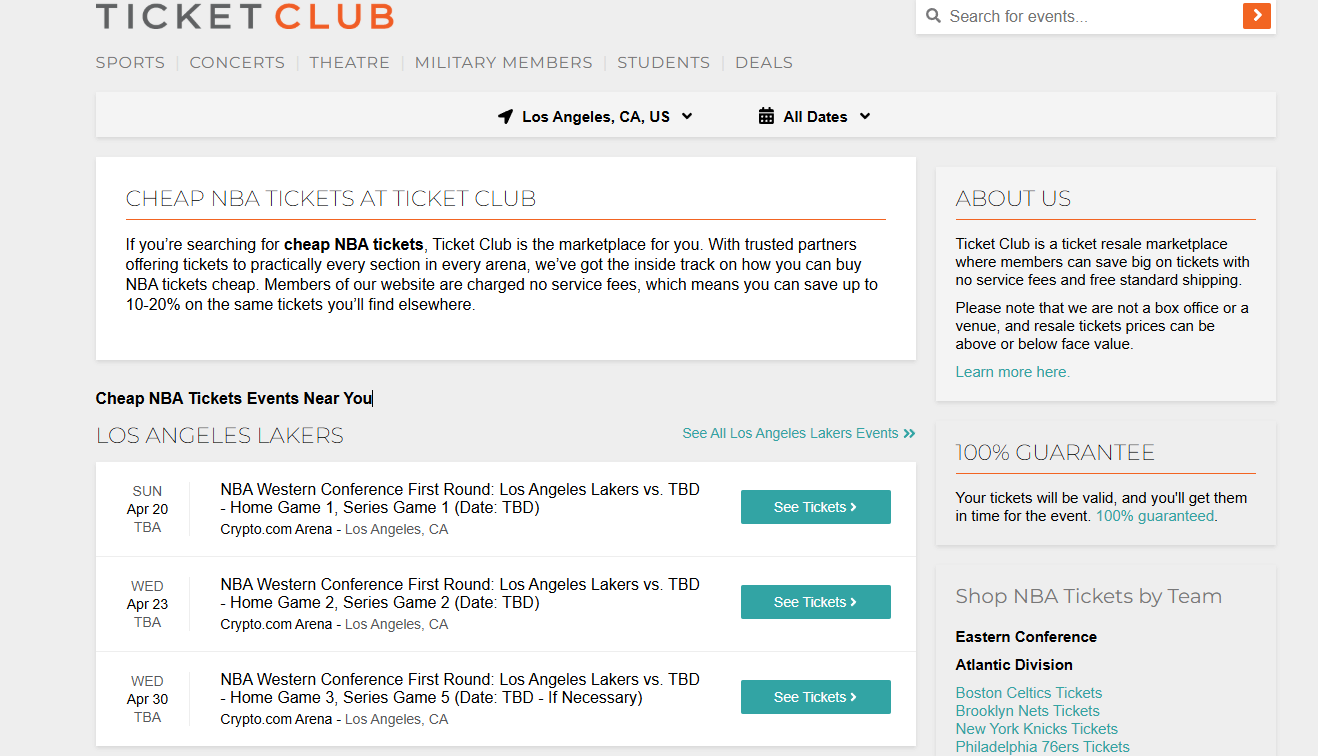1318x756 pixels.
Task: Click the Los Angeles Lakers heading
Action: click(220, 436)
